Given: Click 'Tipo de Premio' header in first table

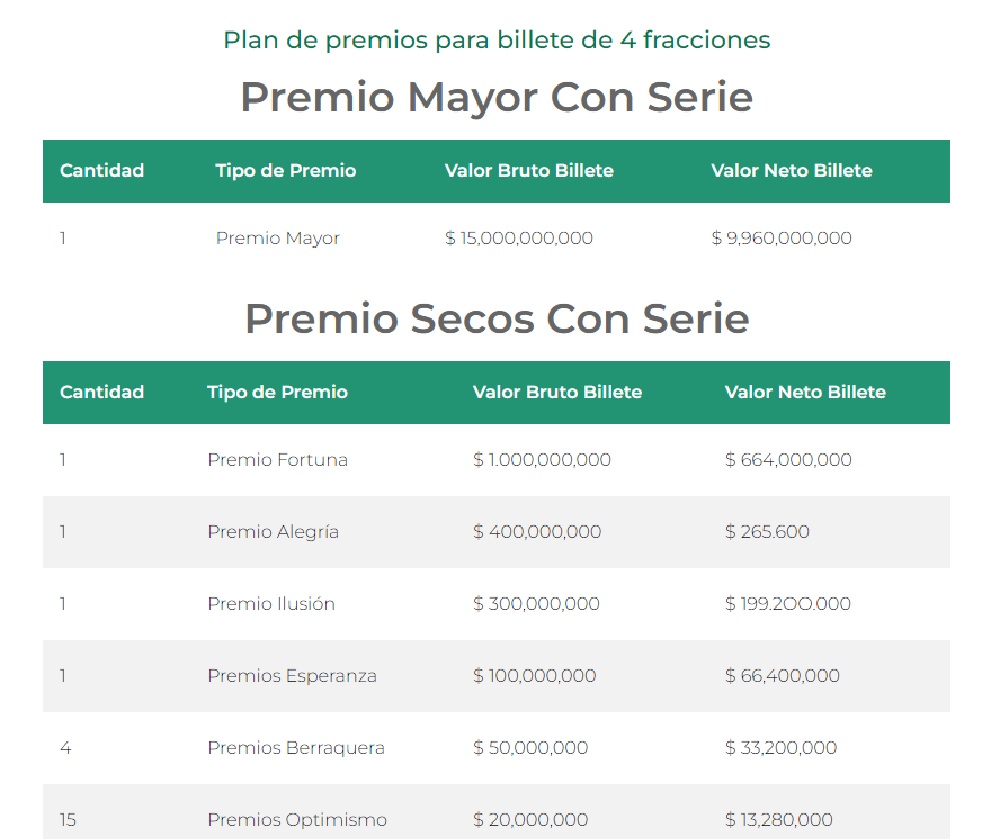Looking at the screenshot, I should click(x=286, y=171).
